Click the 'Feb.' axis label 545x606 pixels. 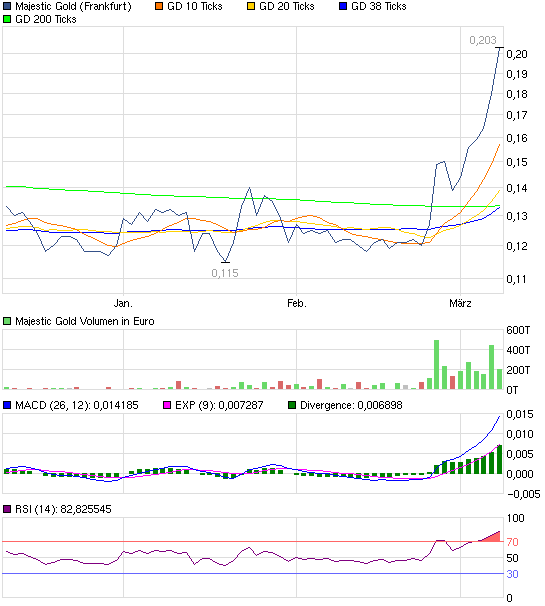(x=297, y=303)
